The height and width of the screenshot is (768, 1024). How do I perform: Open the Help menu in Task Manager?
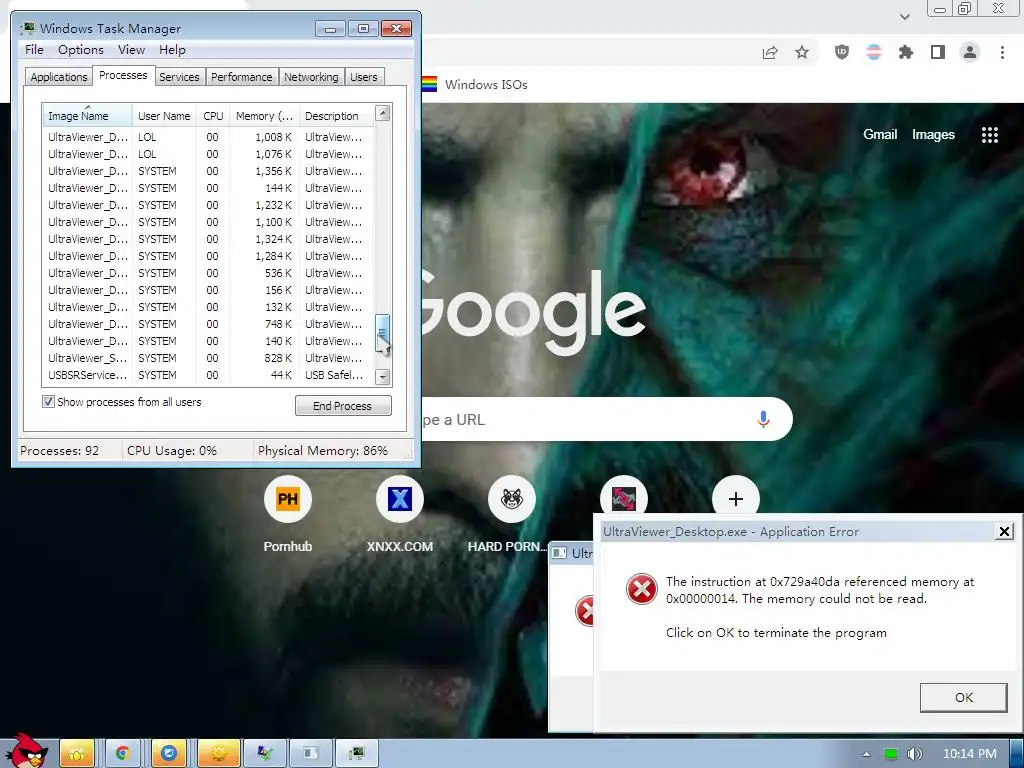(x=172, y=50)
